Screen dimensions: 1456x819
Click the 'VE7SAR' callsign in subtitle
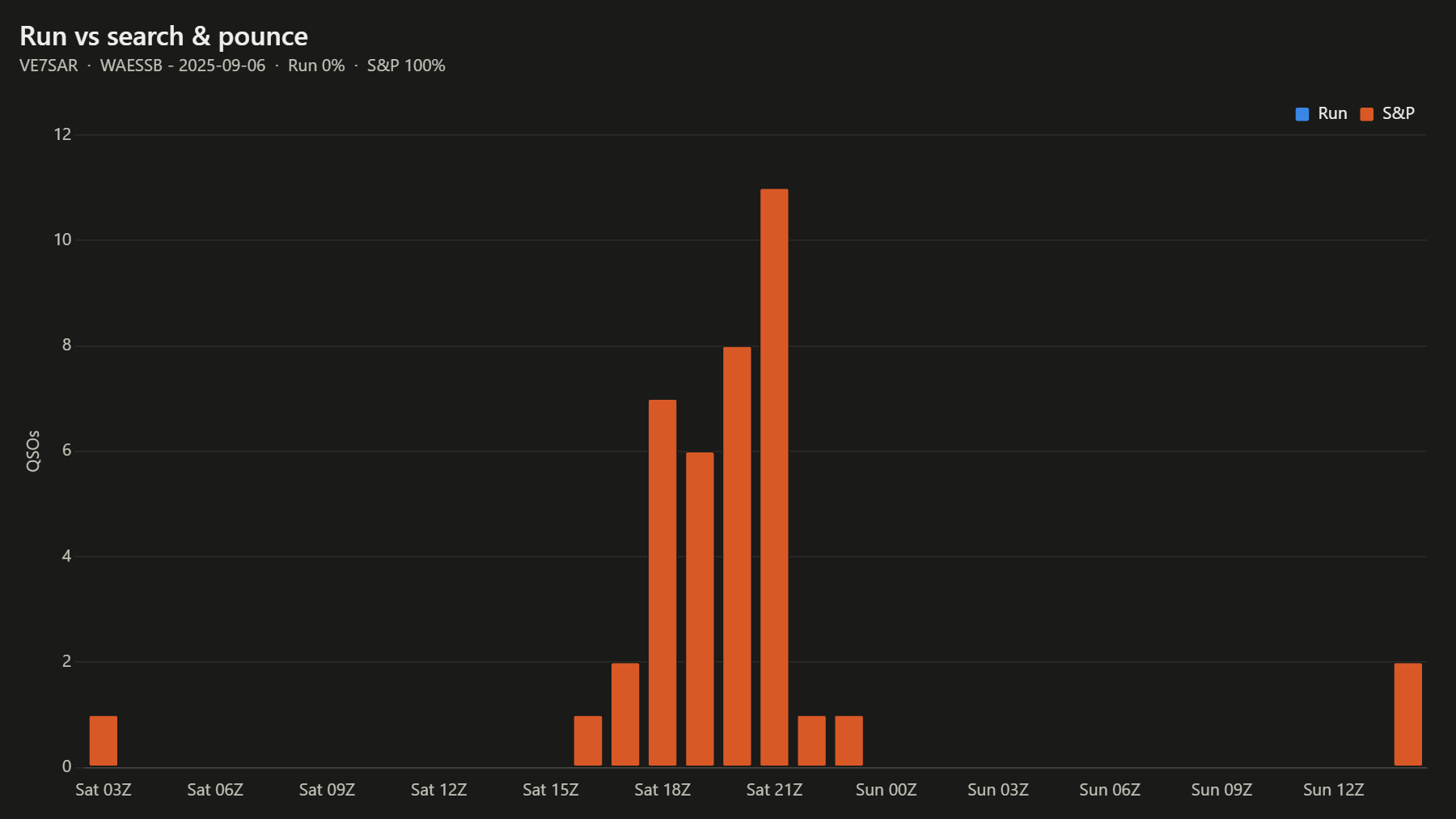coord(49,66)
